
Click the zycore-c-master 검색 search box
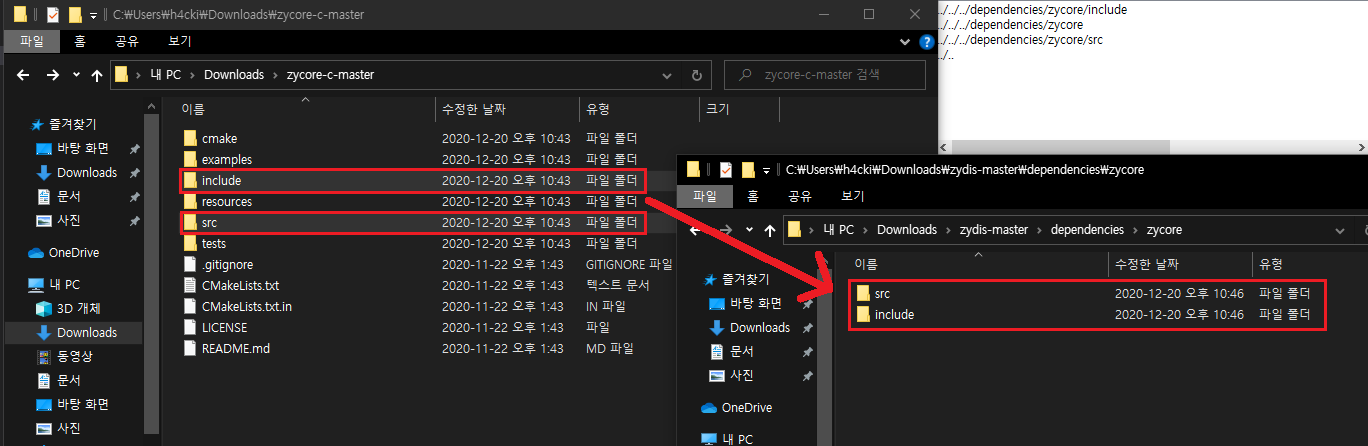[823, 75]
